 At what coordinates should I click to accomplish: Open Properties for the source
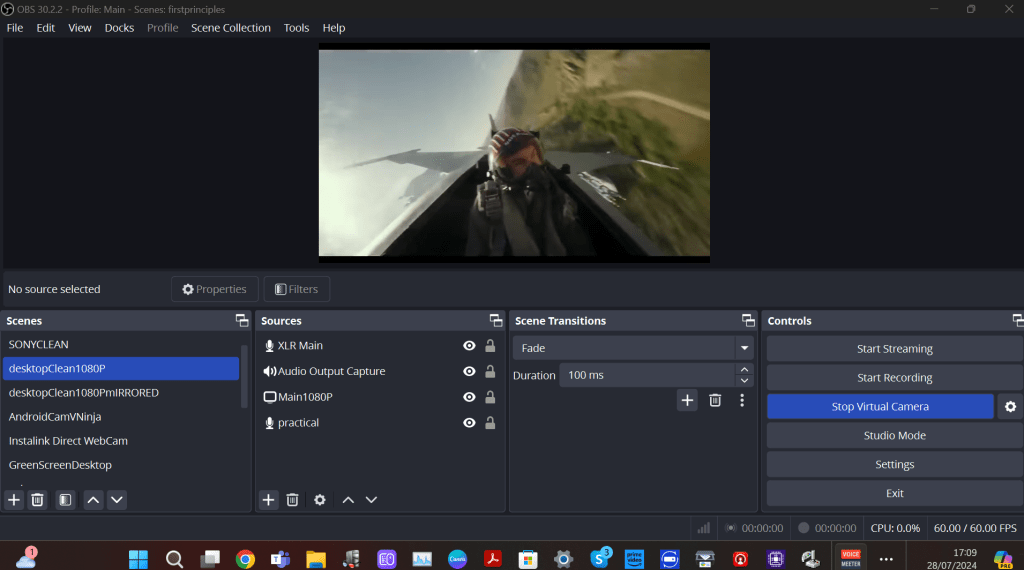tap(215, 289)
